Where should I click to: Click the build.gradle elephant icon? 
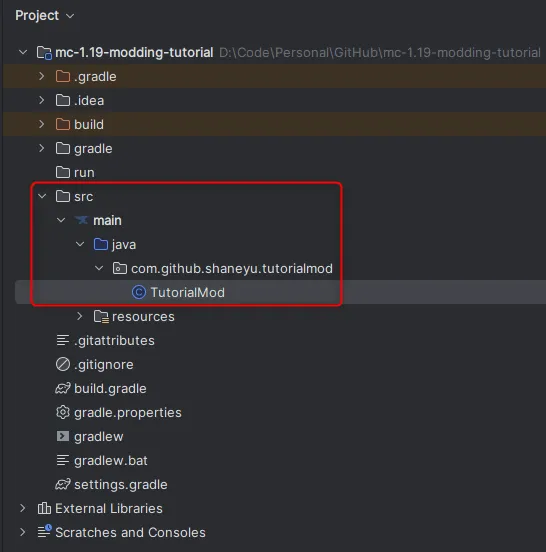point(63,388)
